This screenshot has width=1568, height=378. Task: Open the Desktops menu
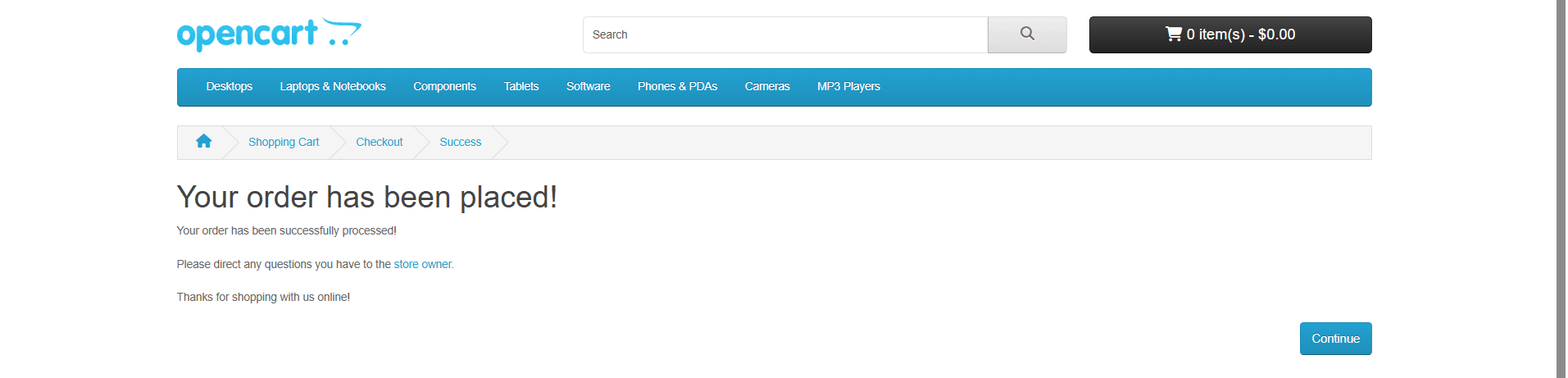click(230, 87)
